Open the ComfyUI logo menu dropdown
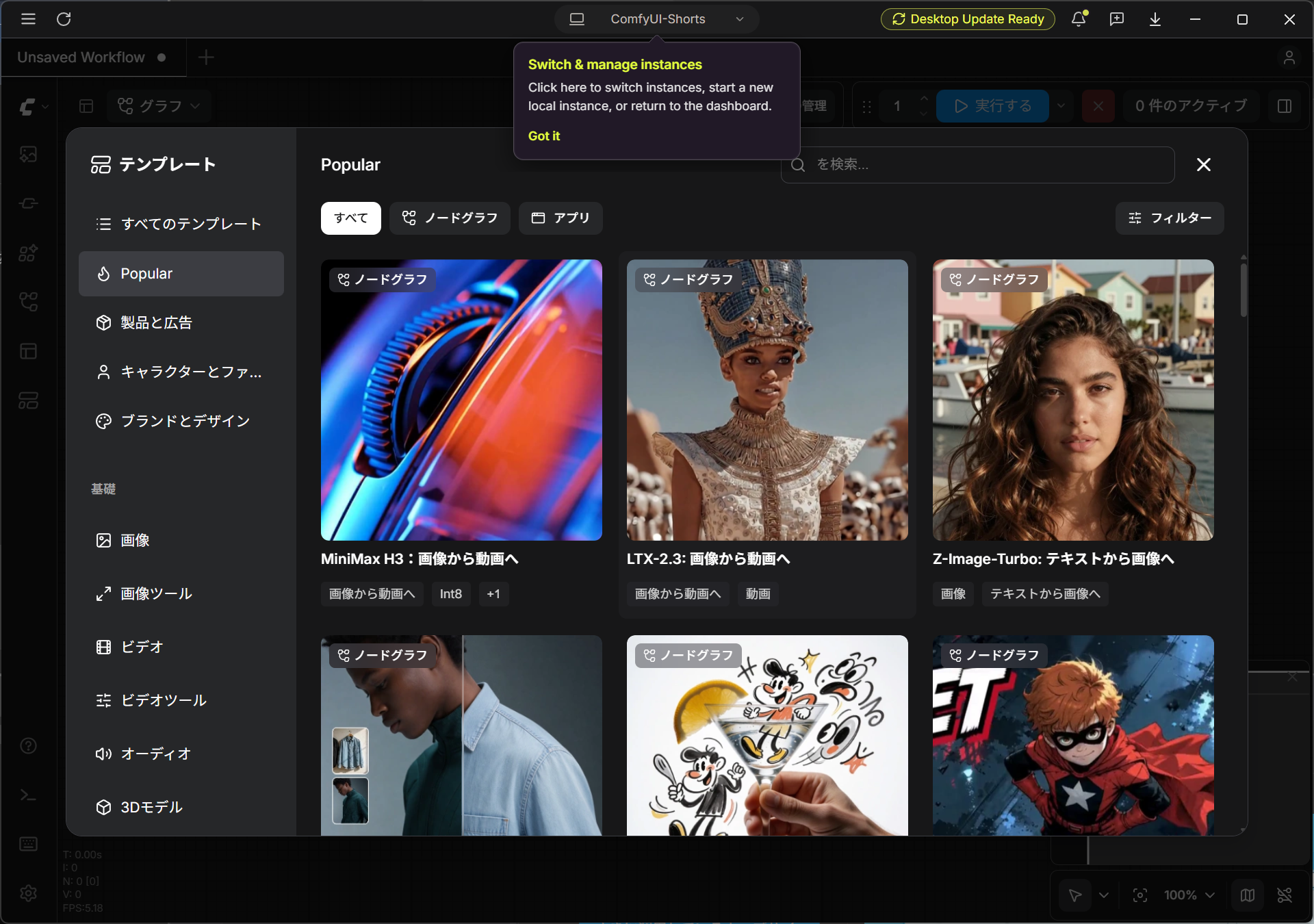This screenshot has height=924, width=1314. point(34,107)
